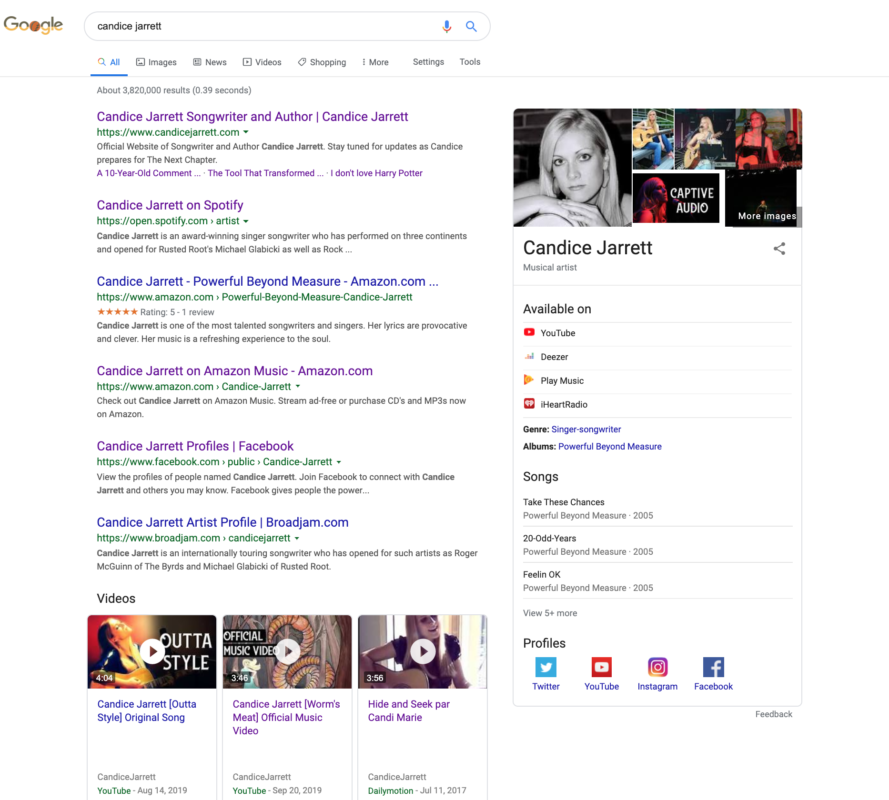
Task: Play the Outta Style original song video
Action: 151,651
